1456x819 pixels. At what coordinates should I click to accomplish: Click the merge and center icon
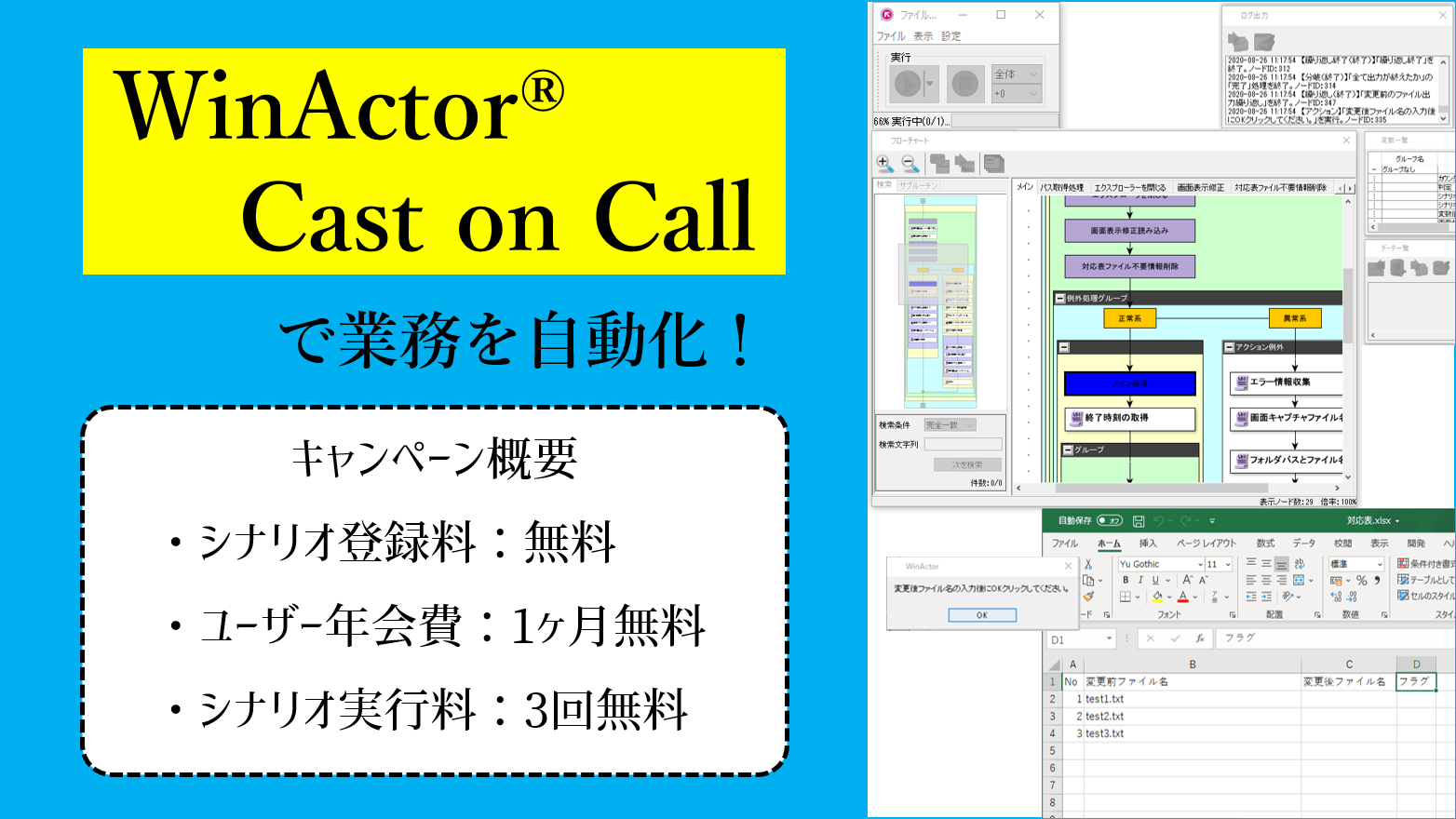tap(1299, 580)
